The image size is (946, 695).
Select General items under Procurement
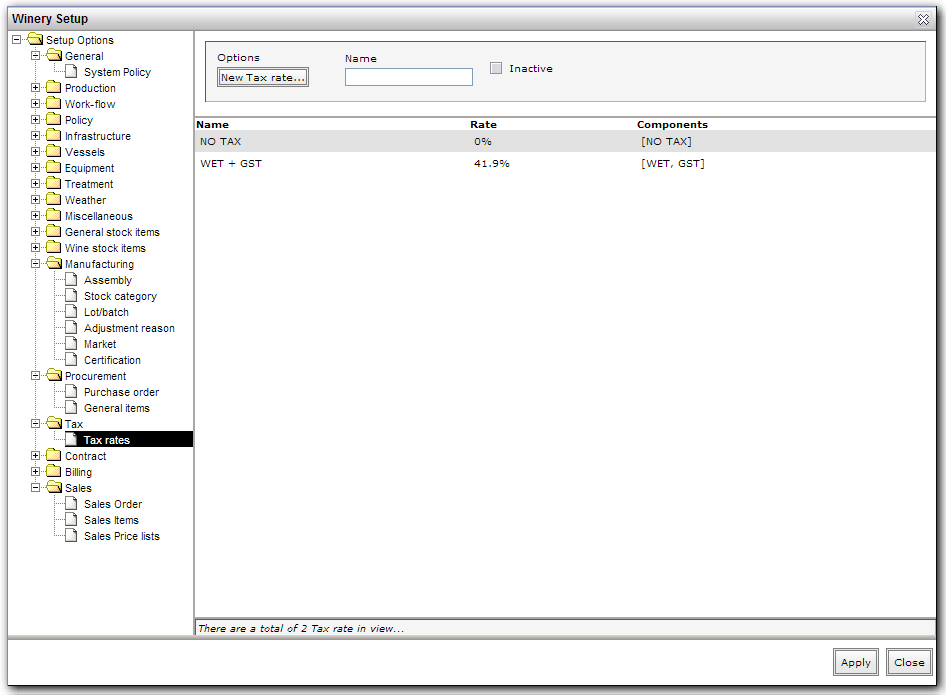[116, 408]
